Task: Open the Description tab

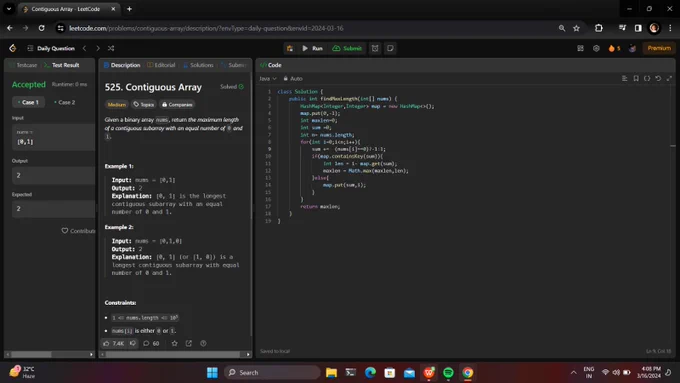Action: point(122,65)
